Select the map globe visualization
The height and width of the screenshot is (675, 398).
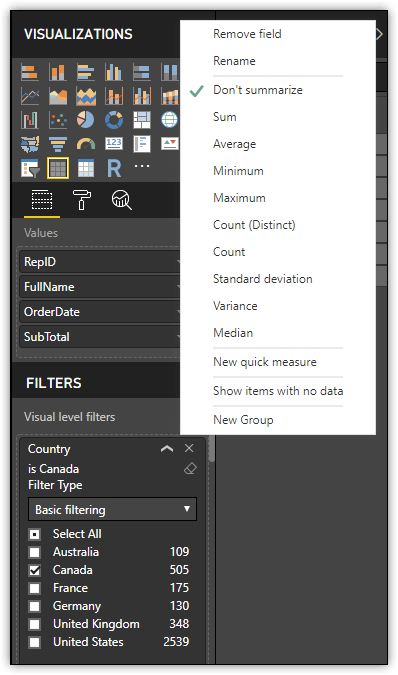[169, 120]
